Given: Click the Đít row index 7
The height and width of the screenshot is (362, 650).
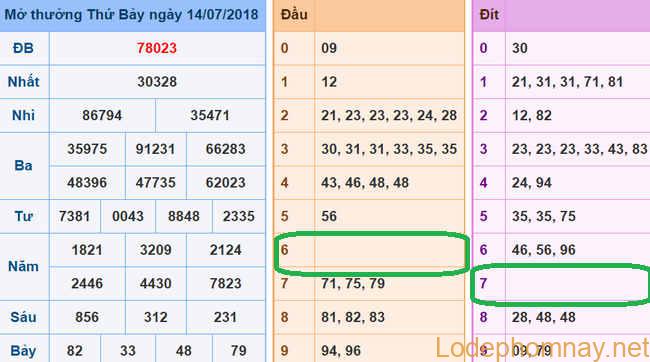Looking at the screenshot, I should pyautogui.click(x=483, y=284).
